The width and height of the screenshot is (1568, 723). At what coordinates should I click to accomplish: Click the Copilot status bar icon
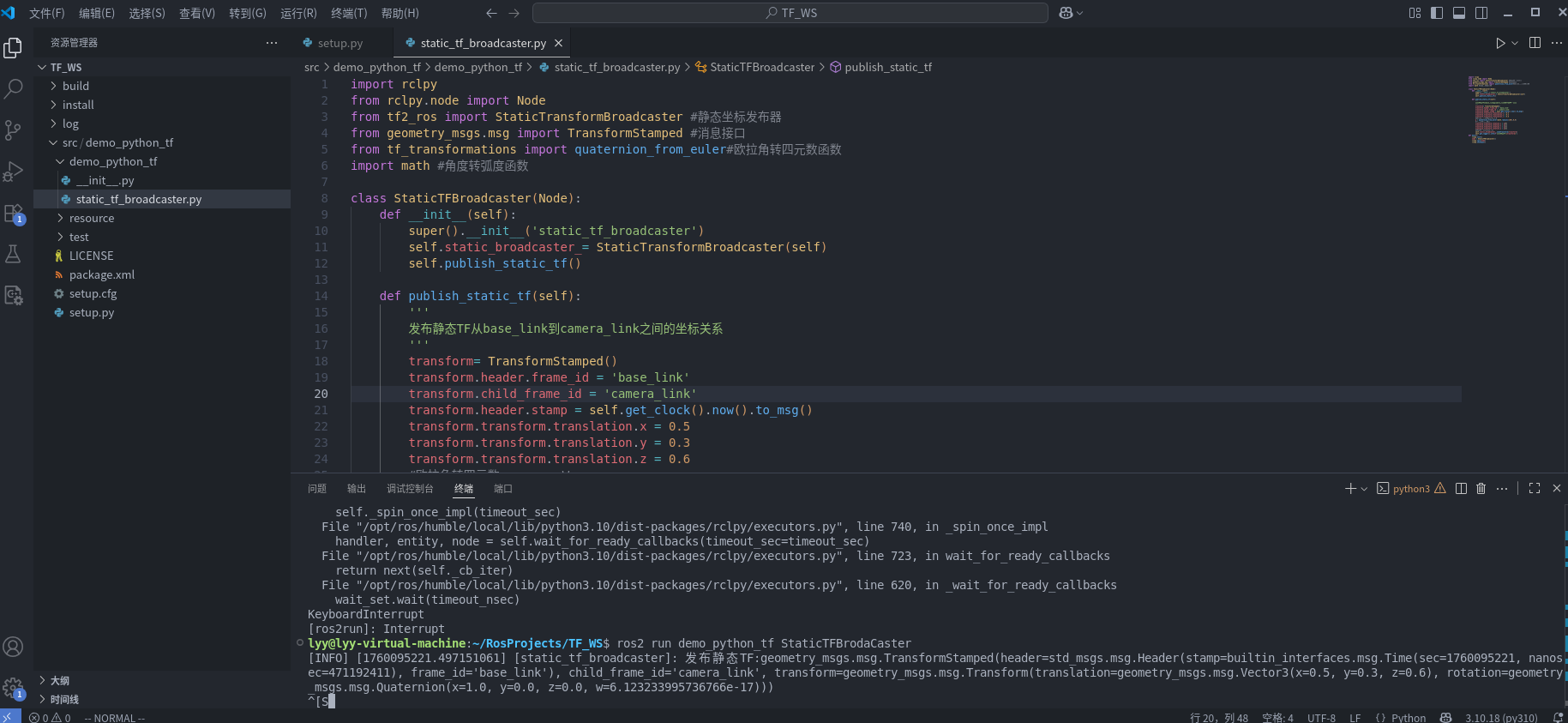[x=1446, y=718]
